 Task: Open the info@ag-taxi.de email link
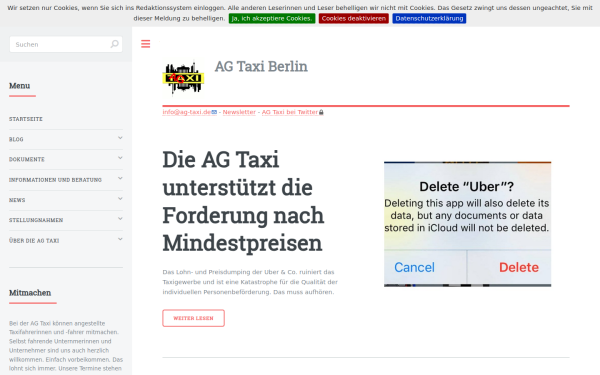187,112
